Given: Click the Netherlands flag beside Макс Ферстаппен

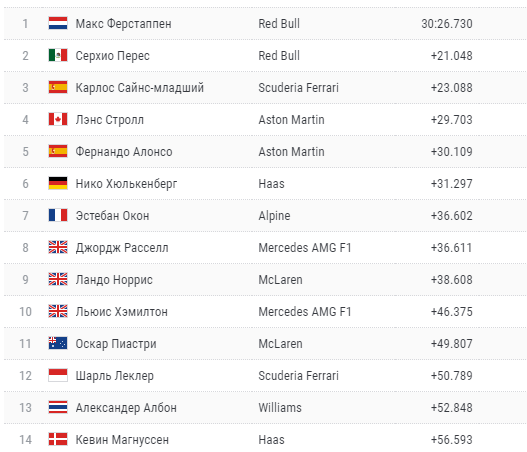Looking at the screenshot, I should pyautogui.click(x=58, y=23).
